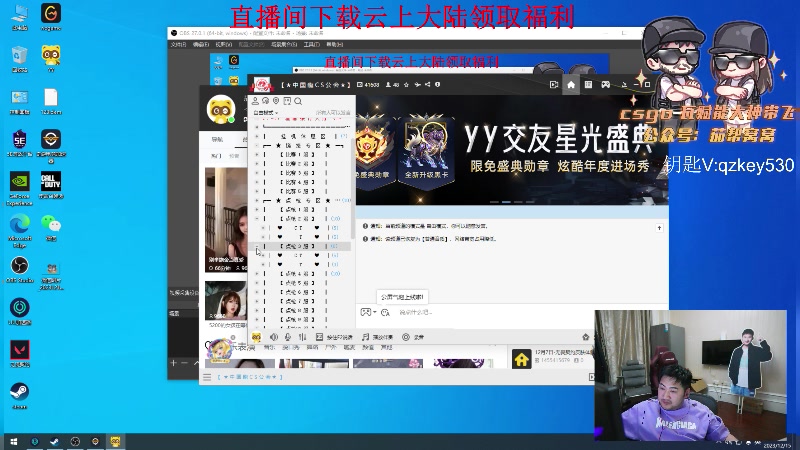Expand the 桌球 4 房 channel node
Screen dimensions: 800x450
click(257, 274)
